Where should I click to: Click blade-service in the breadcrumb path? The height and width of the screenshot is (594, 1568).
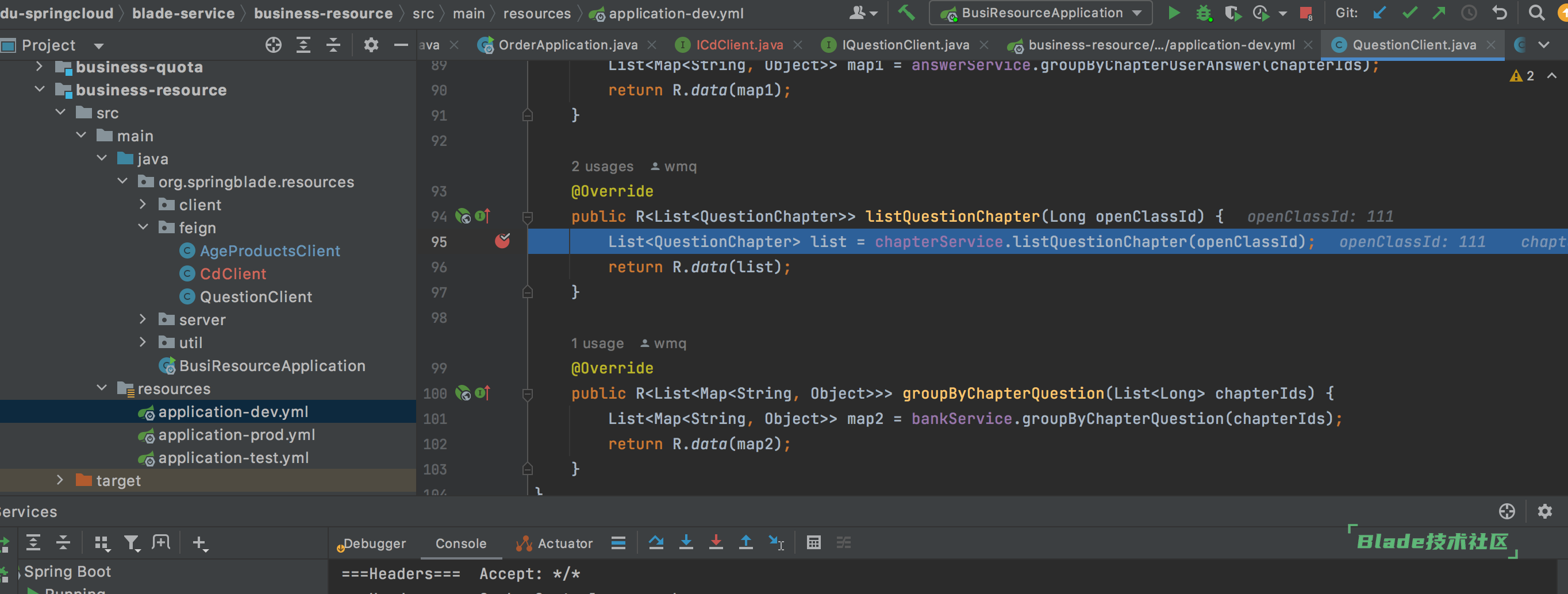183,13
